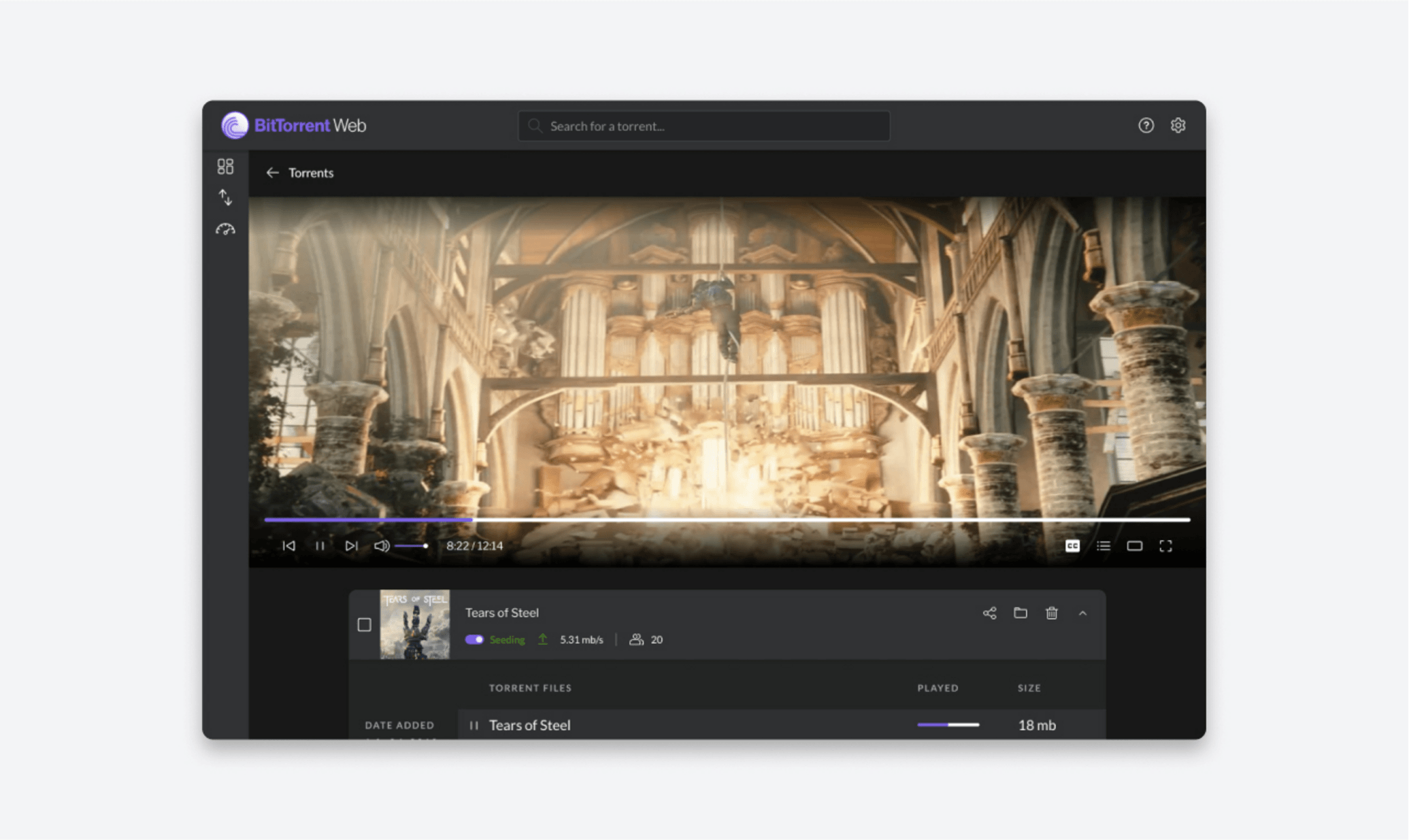Skip to the next track
Viewport: 1409px width, 840px height.
351,545
